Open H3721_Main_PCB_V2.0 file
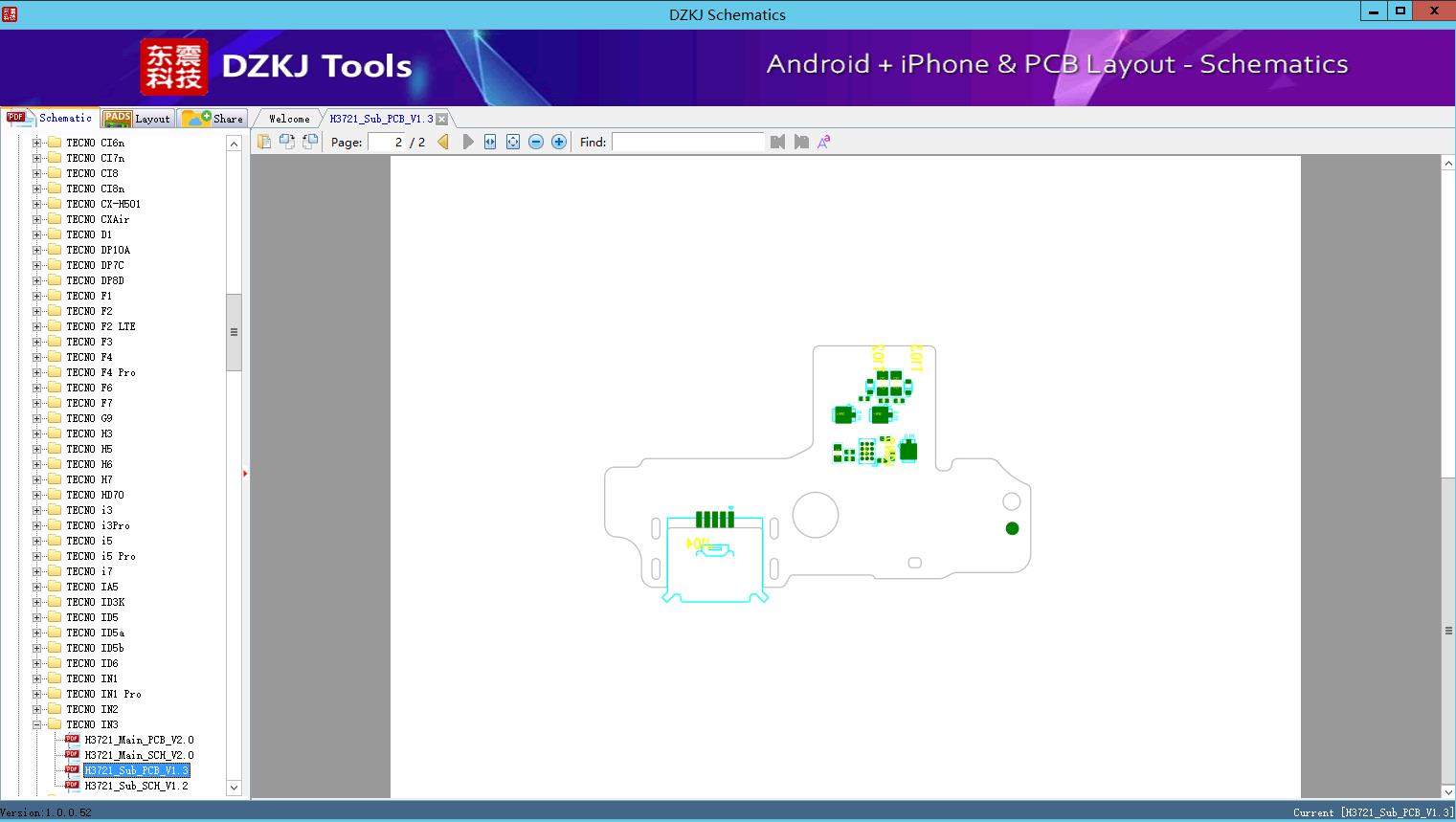Image resolution: width=1456 pixels, height=822 pixels. coord(139,740)
